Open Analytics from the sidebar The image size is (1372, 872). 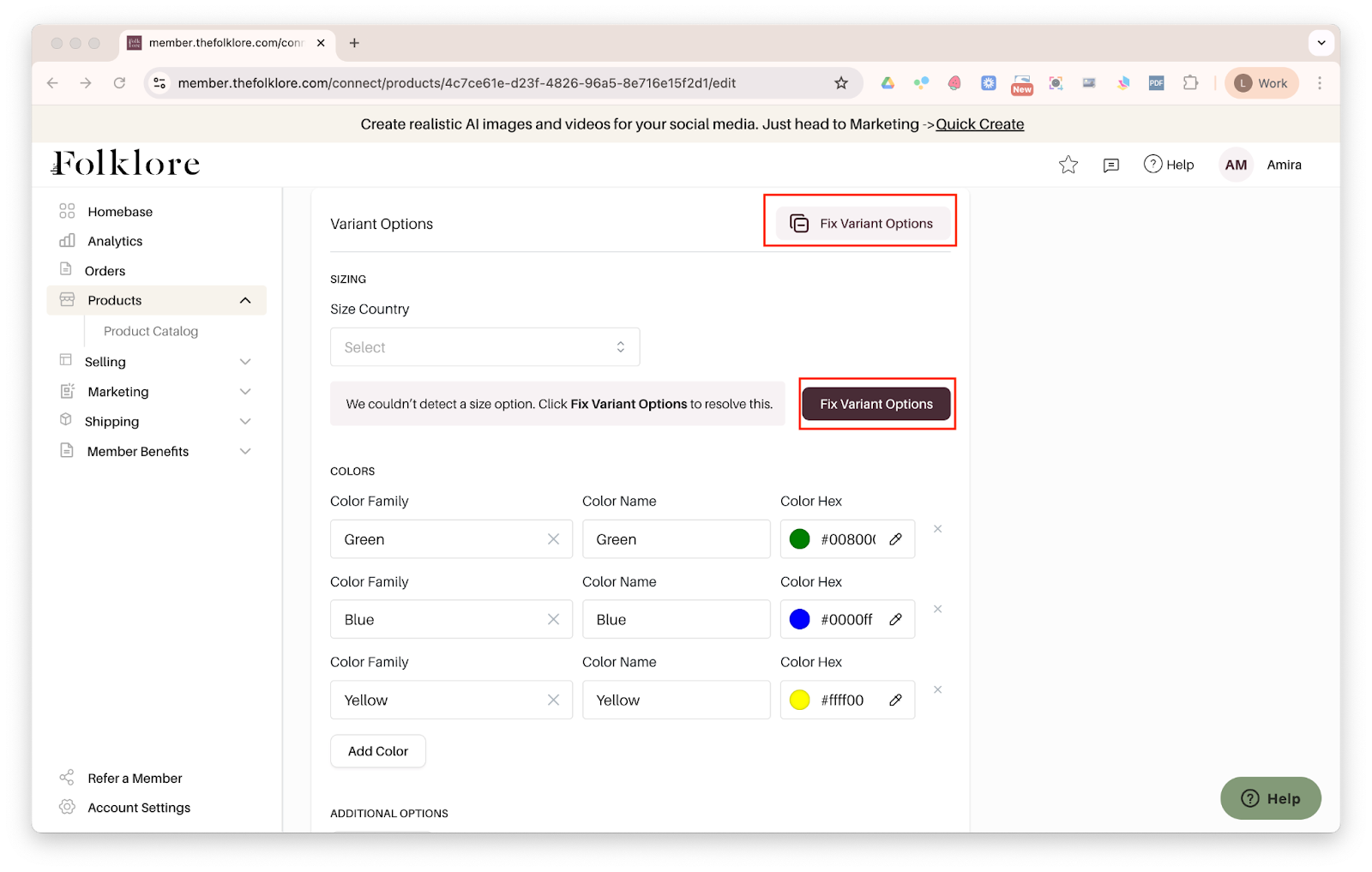click(x=115, y=242)
